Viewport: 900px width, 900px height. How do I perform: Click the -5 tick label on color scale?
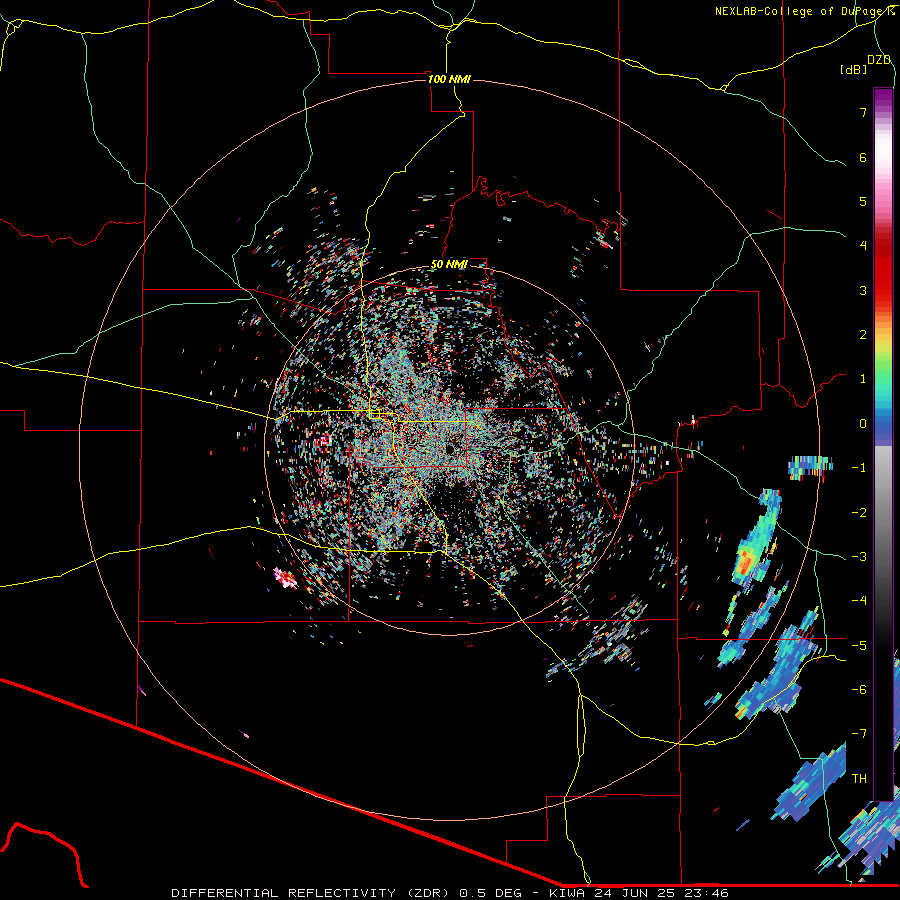pyautogui.click(x=859, y=646)
